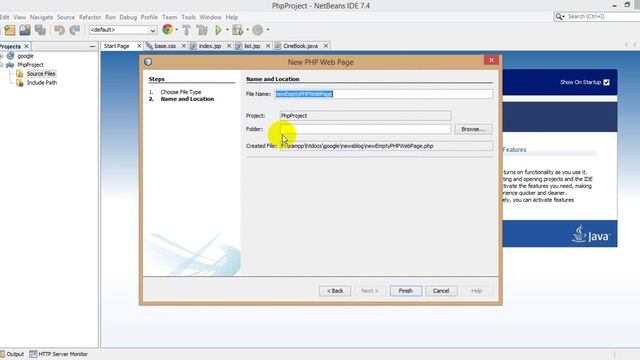The height and width of the screenshot is (360, 640).
Task: Click the search magnifier icon
Action: 559,17
